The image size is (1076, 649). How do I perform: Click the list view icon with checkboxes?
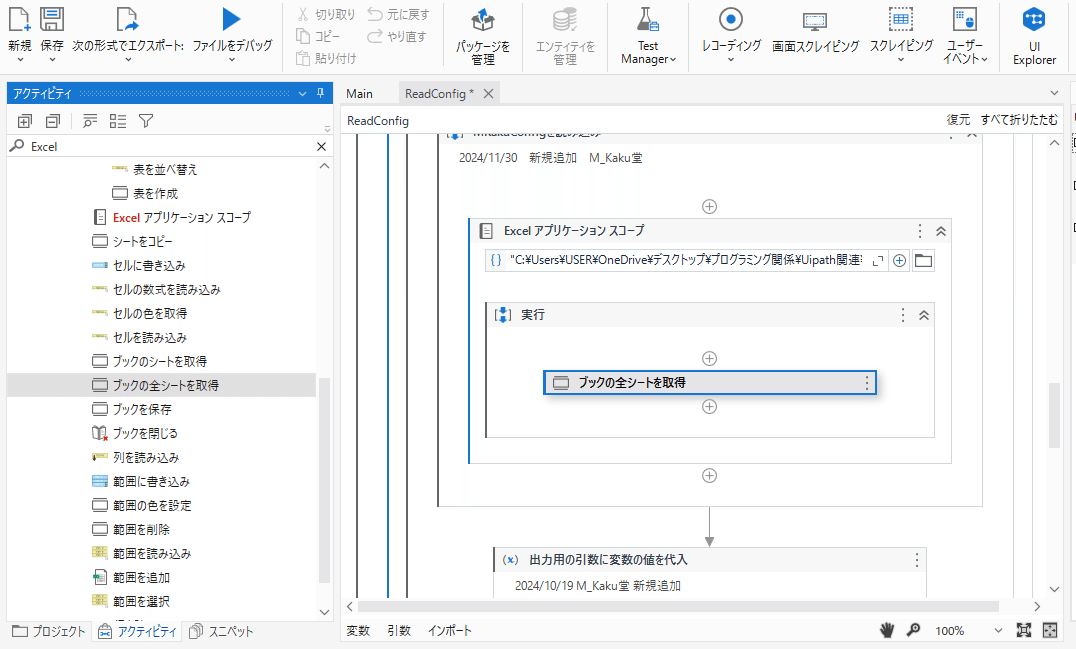118,121
